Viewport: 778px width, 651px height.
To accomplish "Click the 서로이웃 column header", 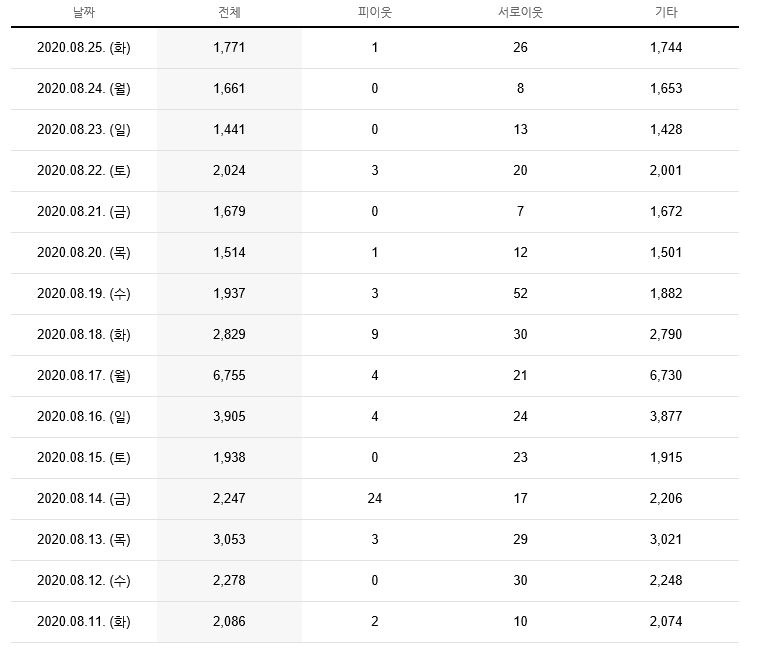I will (x=520, y=12).
